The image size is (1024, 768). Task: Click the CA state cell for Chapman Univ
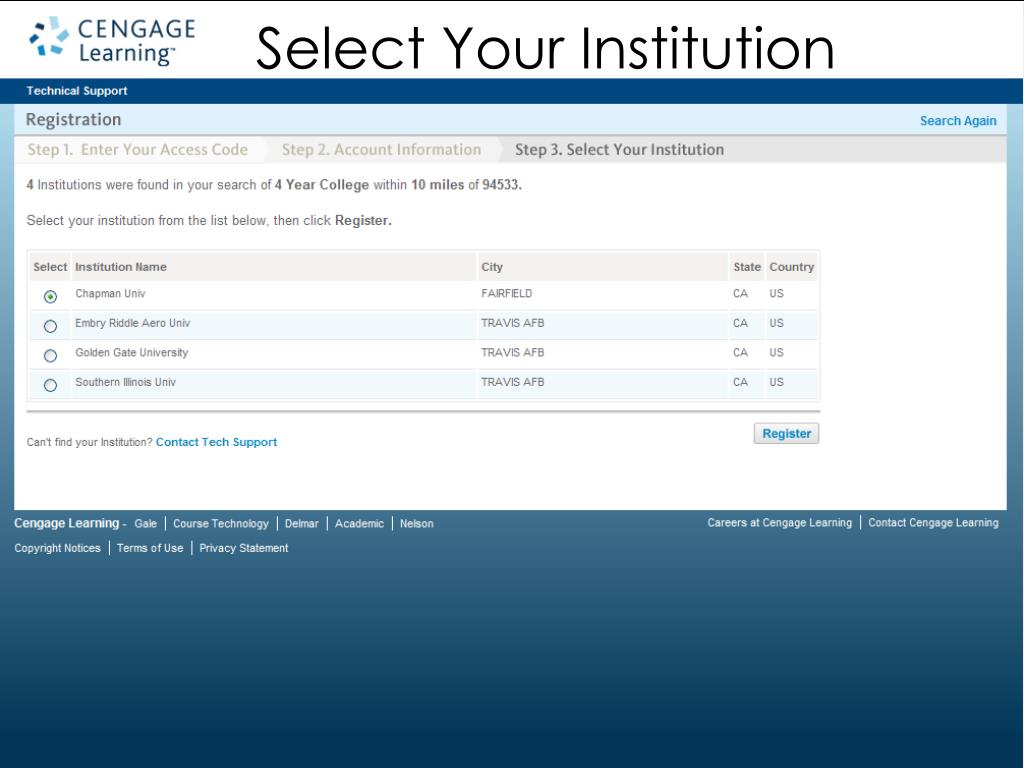740,294
